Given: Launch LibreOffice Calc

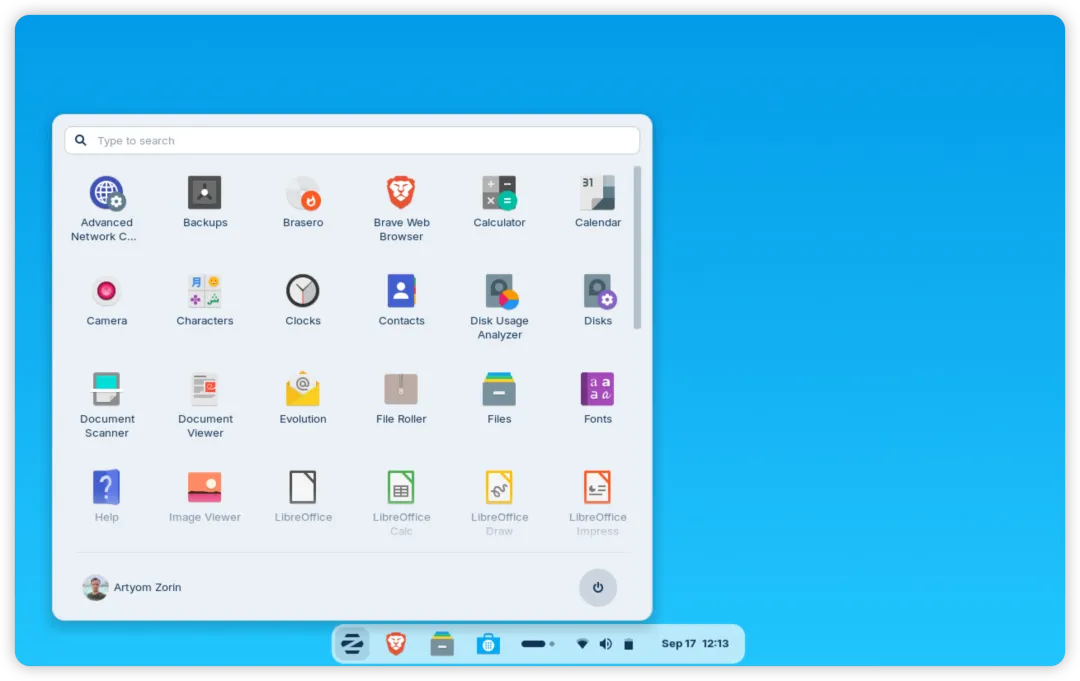Looking at the screenshot, I should click(401, 503).
